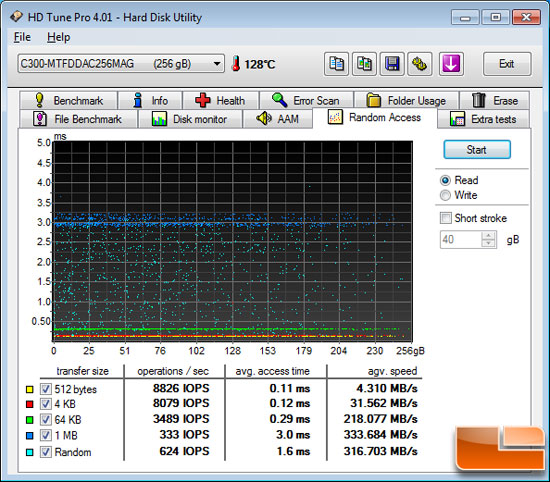Click the copy text to clipboard icon
The image size is (550, 482).
(x=336, y=64)
